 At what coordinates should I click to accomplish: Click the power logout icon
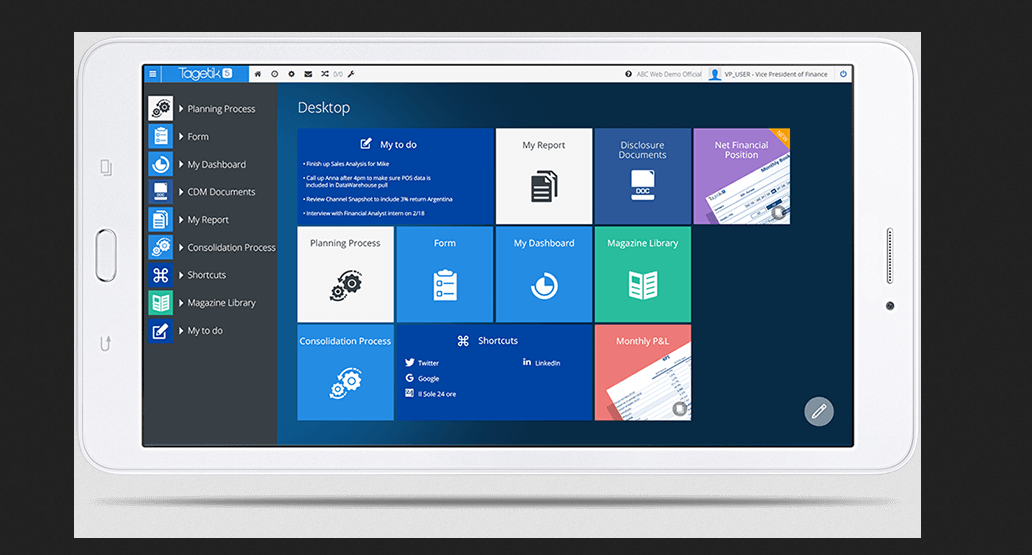point(843,74)
